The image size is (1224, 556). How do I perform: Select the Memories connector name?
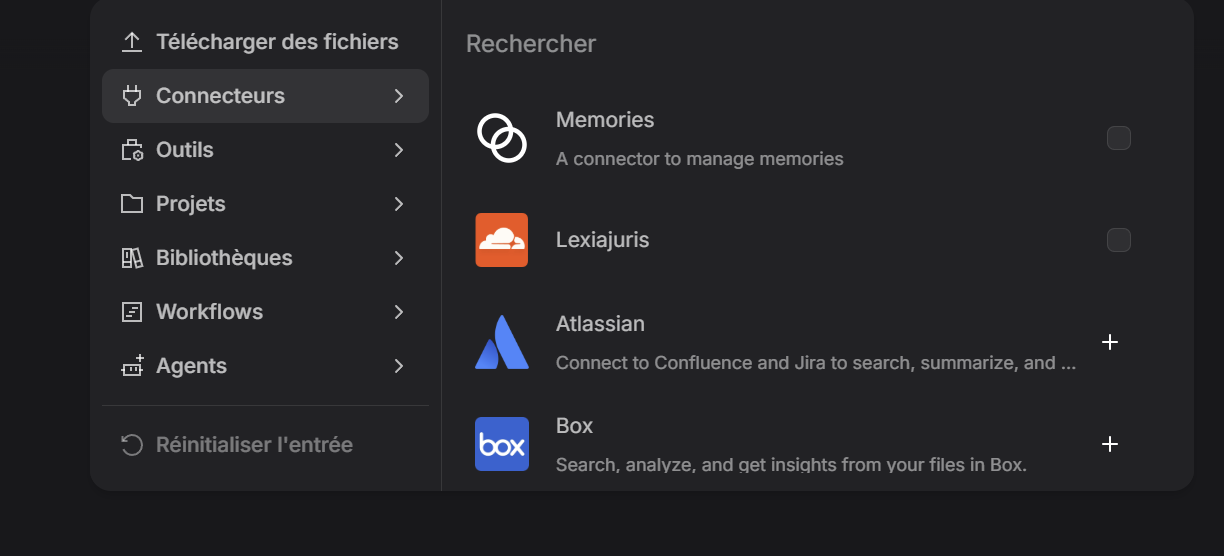[x=605, y=120]
